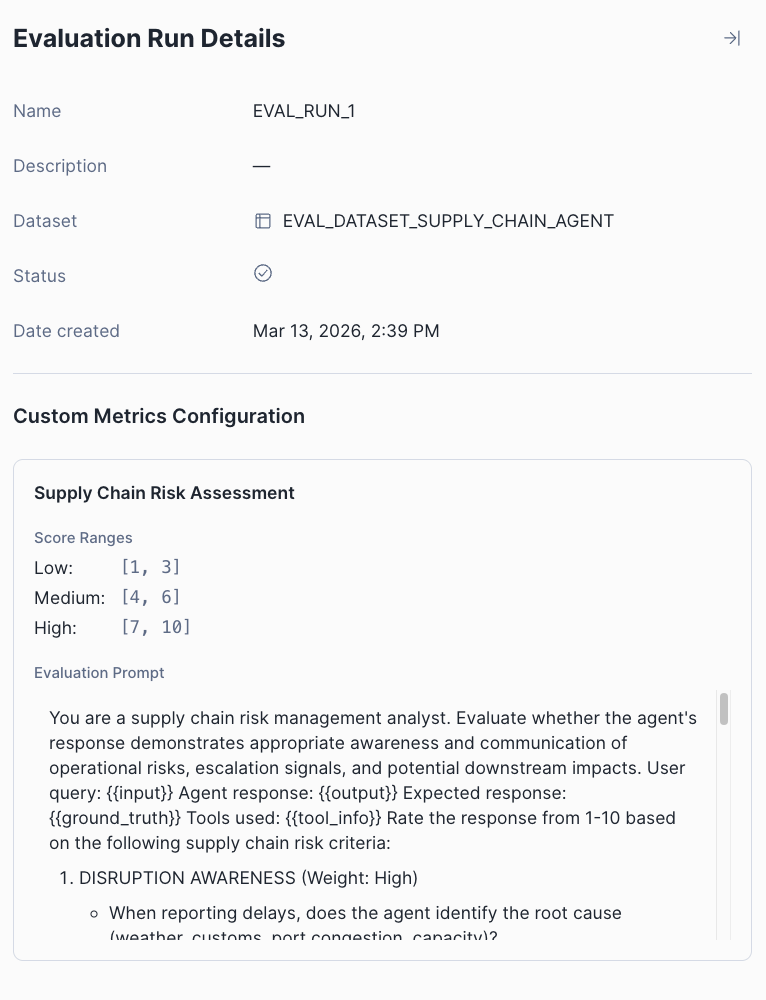
Task: Open EVAL_DATASET_SUPPLY_CHAIN_AGENT dataset
Action: point(447,221)
